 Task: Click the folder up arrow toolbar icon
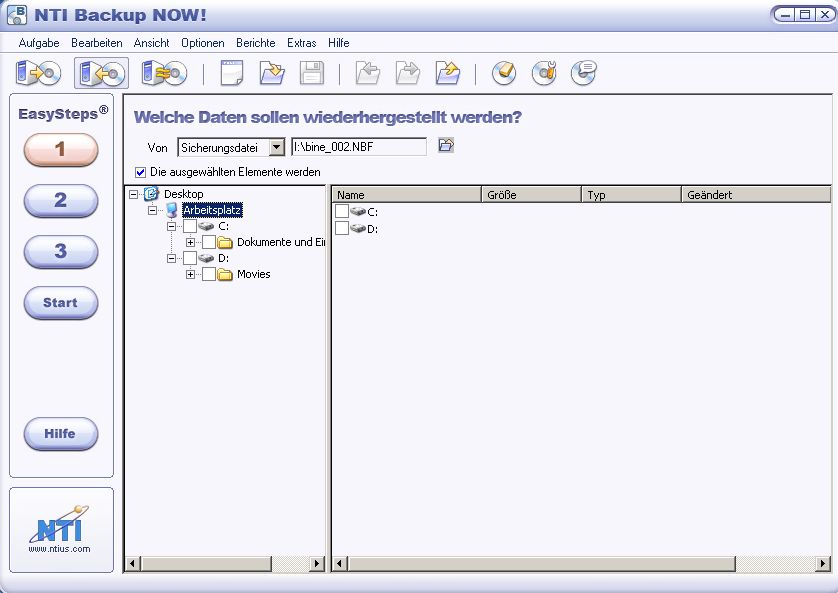(448, 73)
